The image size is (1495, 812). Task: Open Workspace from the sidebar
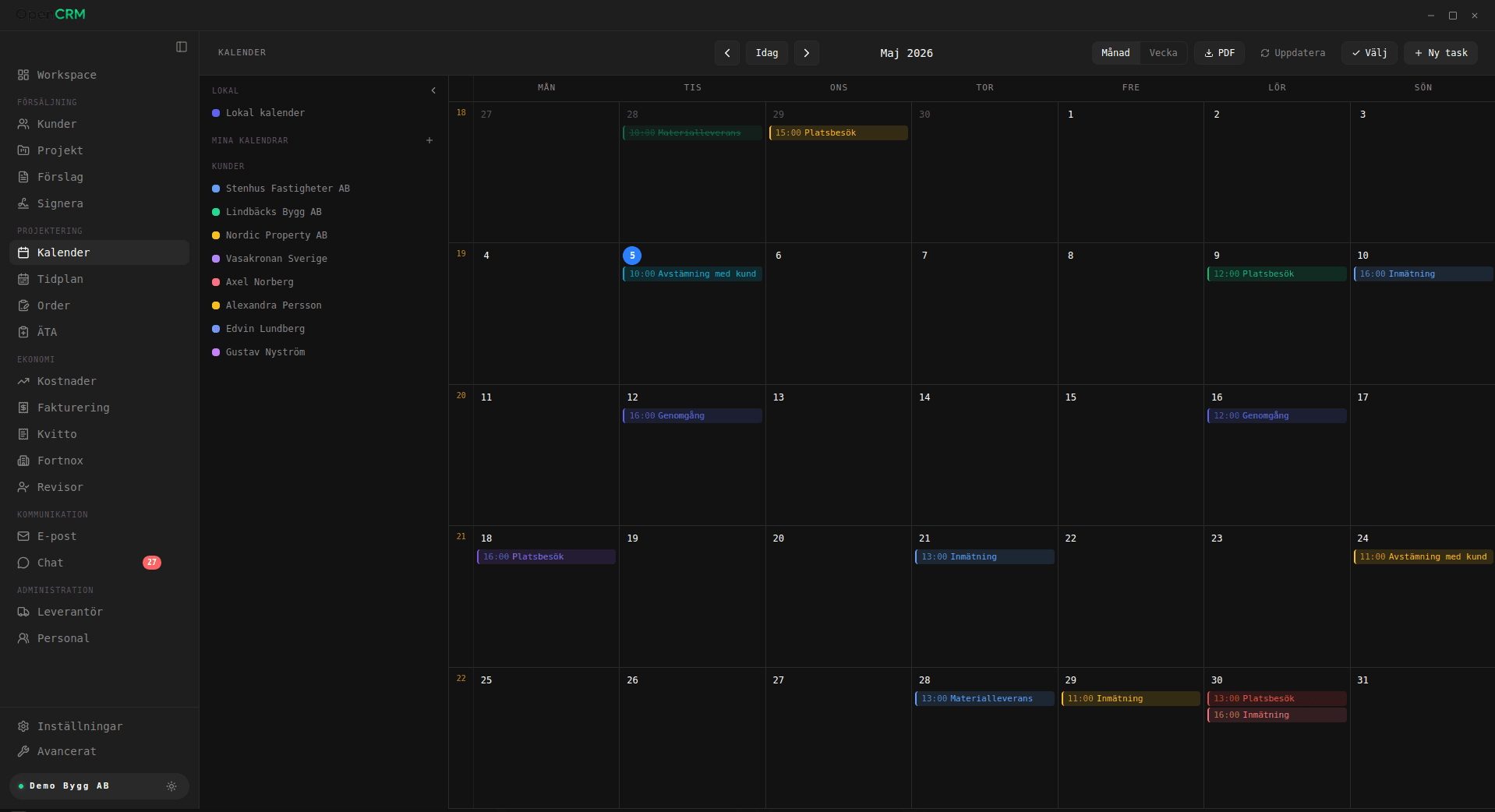point(99,75)
